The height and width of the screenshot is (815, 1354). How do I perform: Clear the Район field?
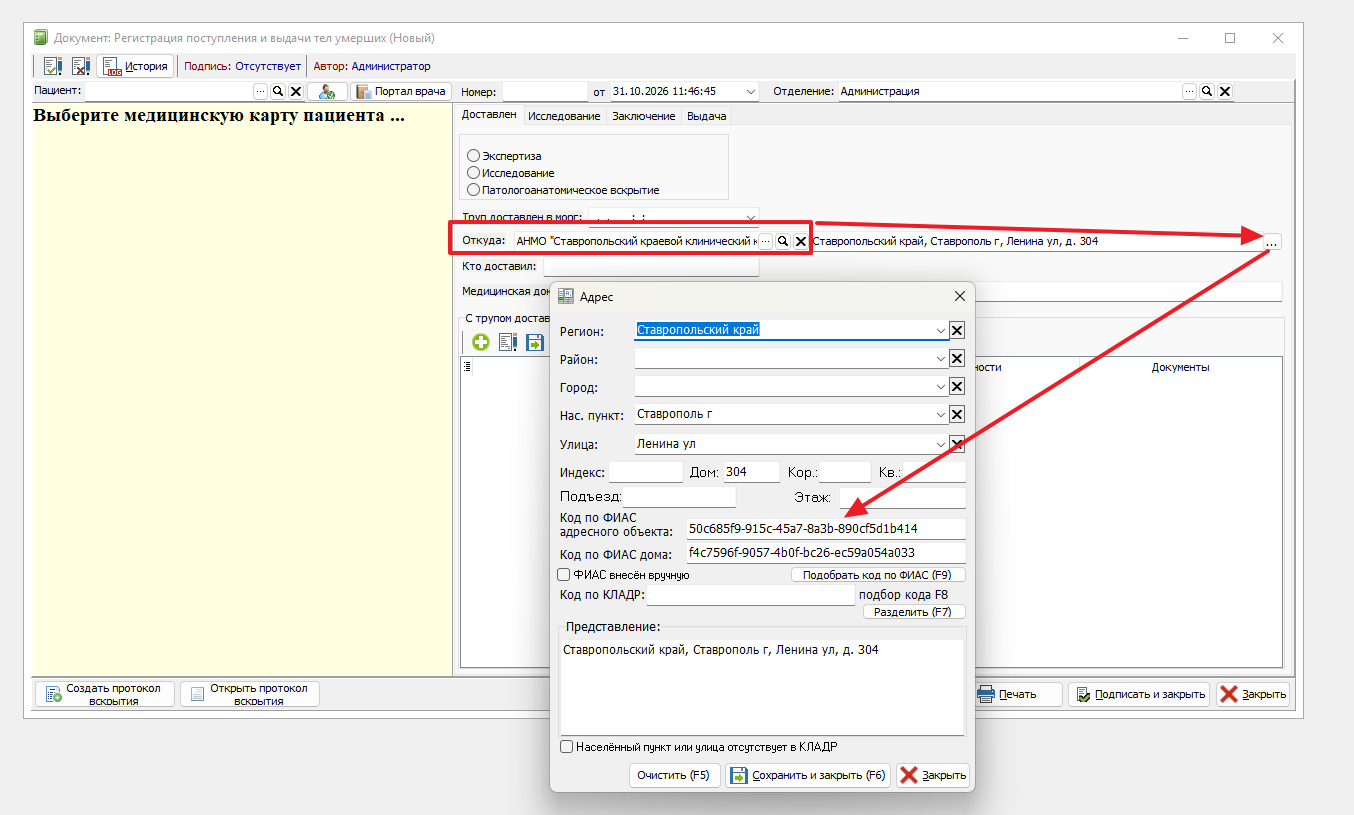(957, 358)
